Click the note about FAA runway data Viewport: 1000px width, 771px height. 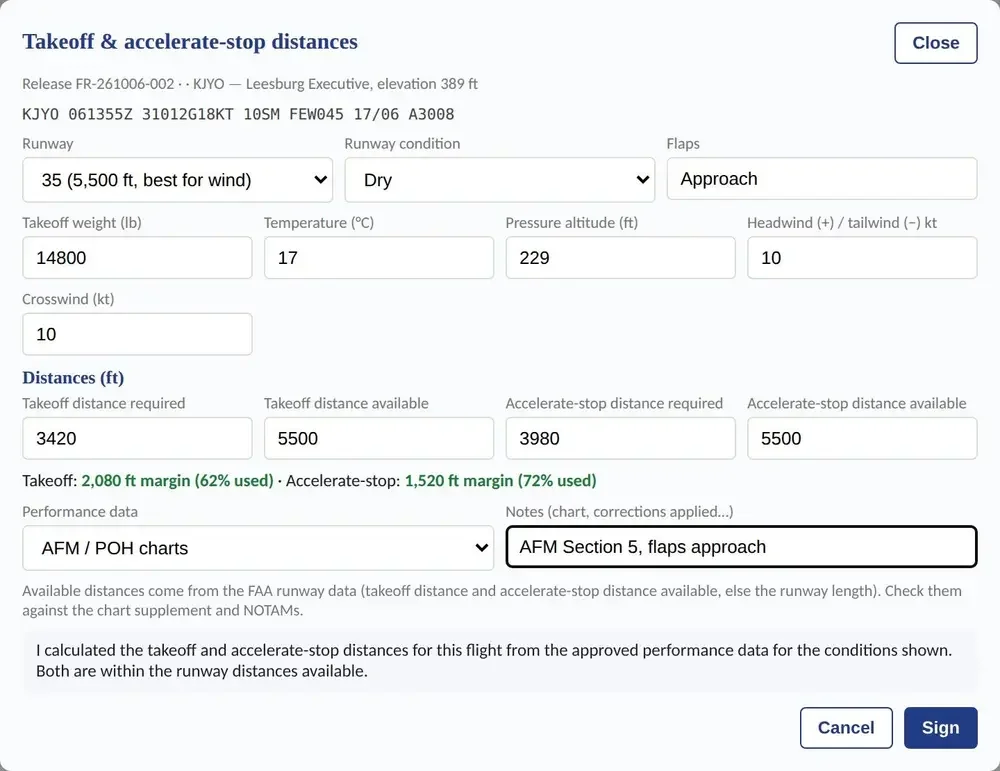coord(492,600)
